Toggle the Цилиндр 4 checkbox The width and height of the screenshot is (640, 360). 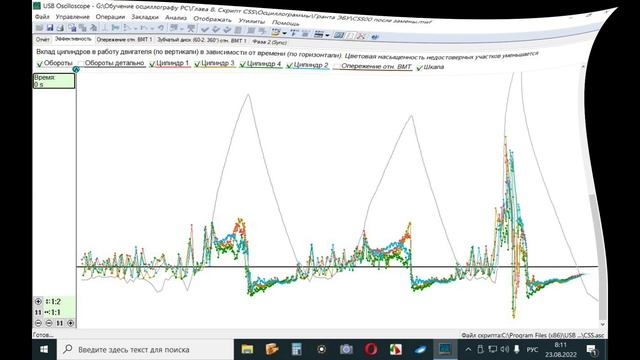click(x=243, y=64)
